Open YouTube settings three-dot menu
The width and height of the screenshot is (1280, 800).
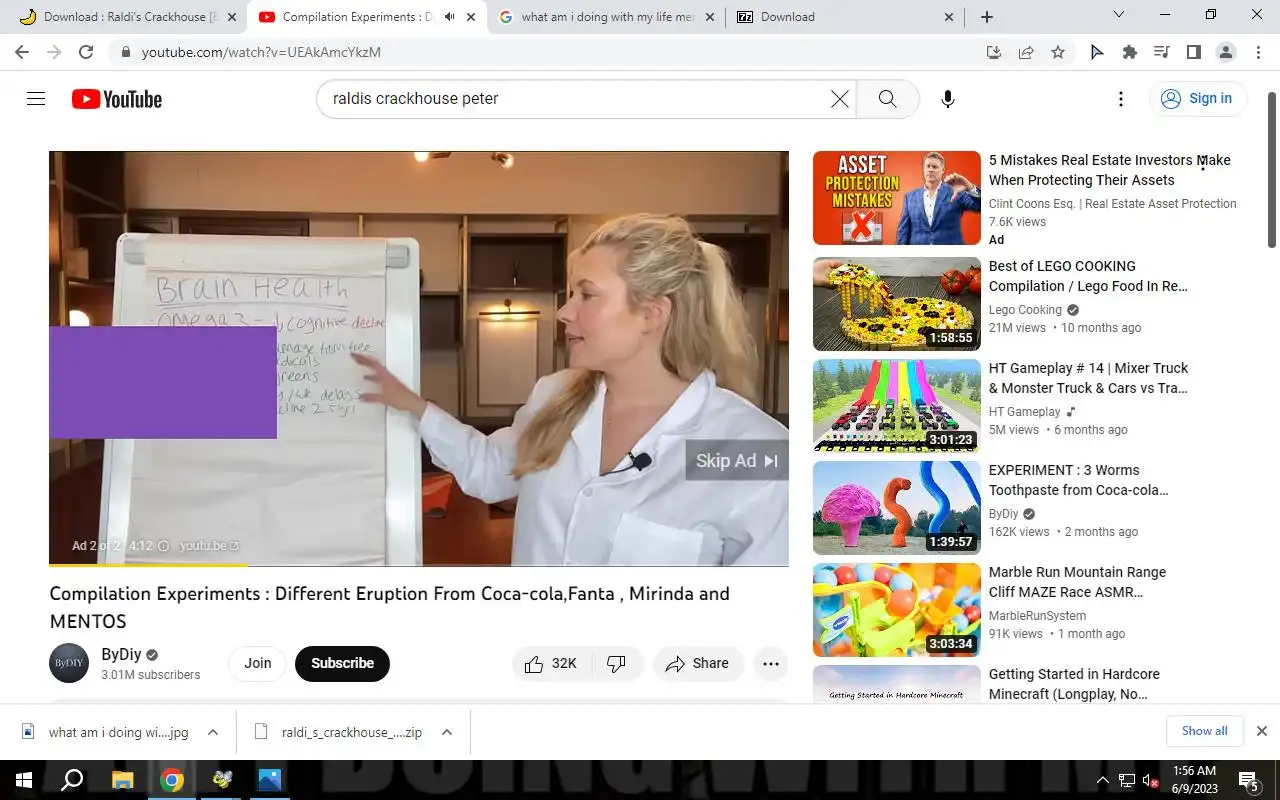click(x=1121, y=99)
